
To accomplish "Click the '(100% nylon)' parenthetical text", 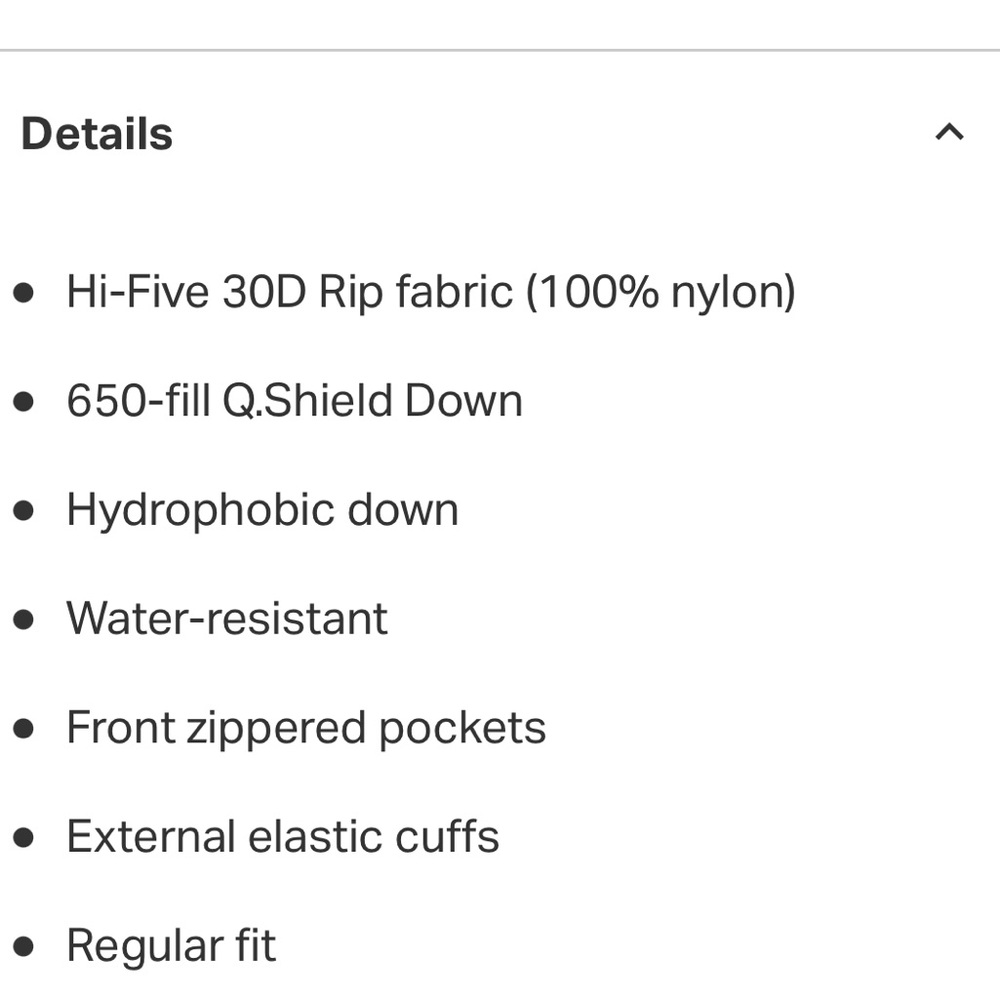I will 661,293.
